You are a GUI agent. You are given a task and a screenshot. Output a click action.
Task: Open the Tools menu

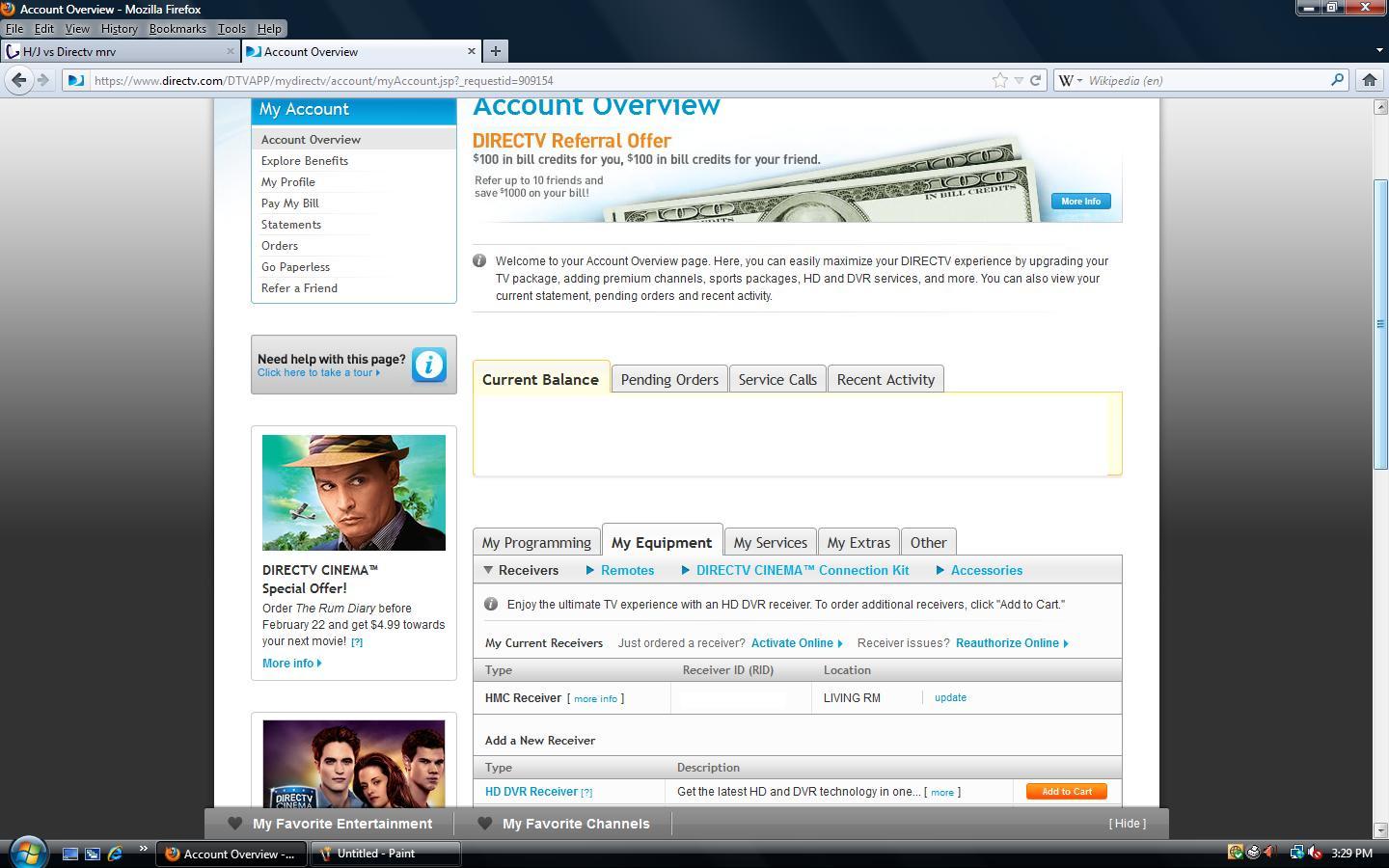231,29
